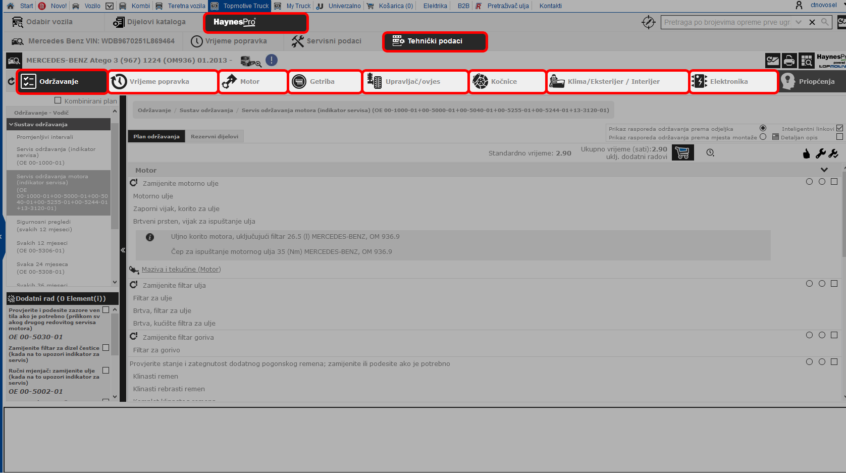Image resolution: width=846 pixels, height=473 pixels.
Task: Click the blue info exclamation icon
Action: tap(271, 60)
